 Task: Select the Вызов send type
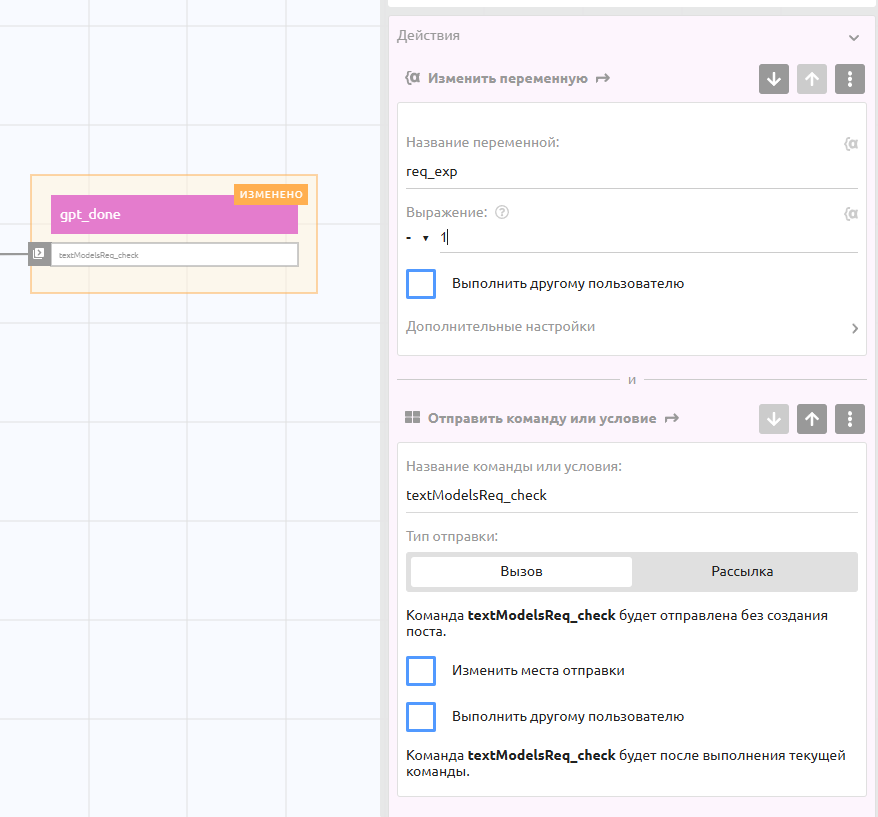(521, 572)
